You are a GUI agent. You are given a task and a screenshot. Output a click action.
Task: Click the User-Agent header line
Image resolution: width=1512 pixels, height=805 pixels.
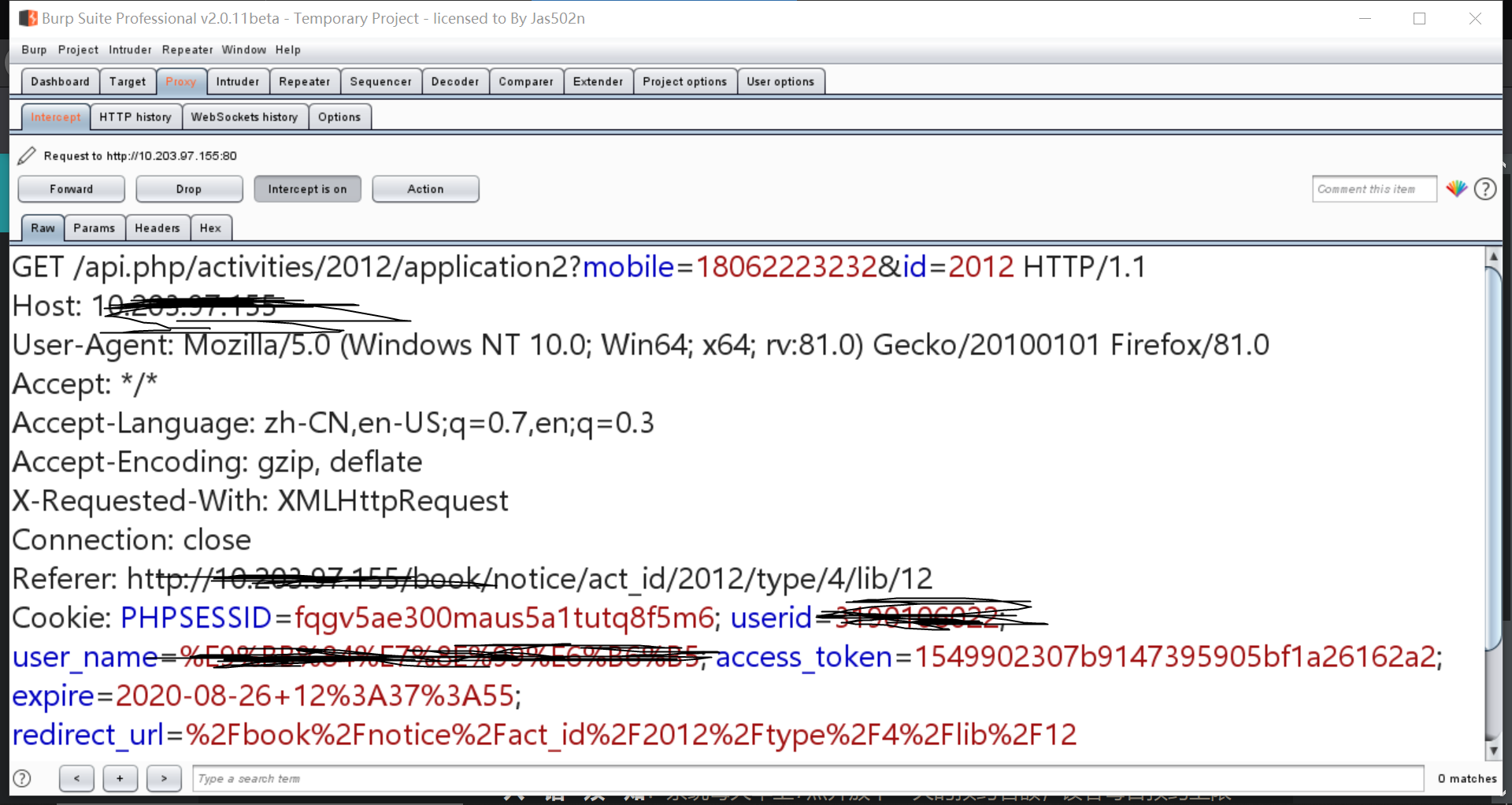coord(641,345)
